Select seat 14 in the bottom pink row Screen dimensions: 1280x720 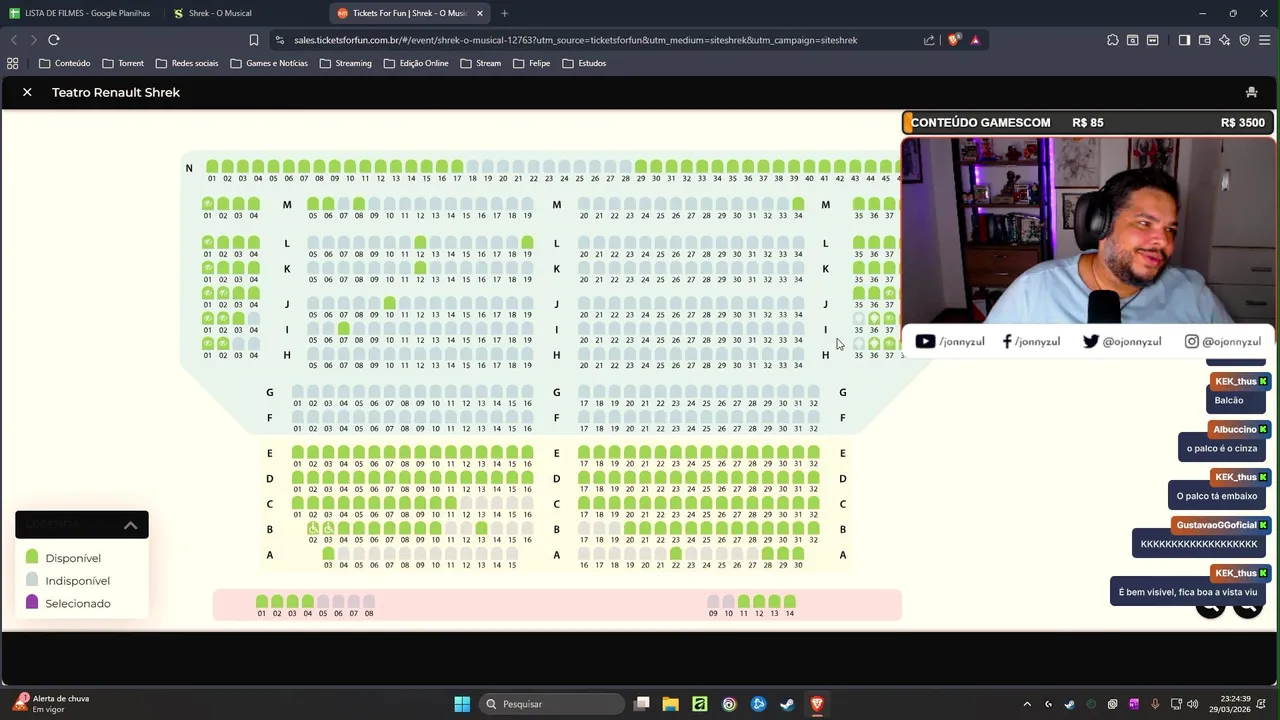click(790, 602)
